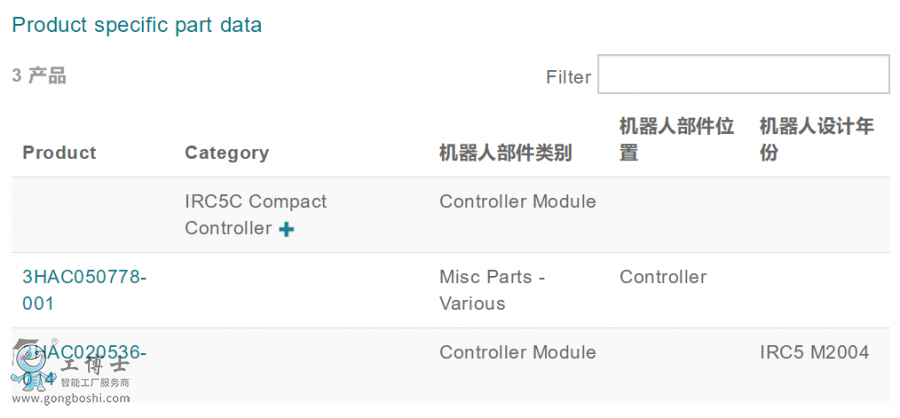
Task: Select the IRC5 M2004 design year cell
Action: tap(814, 352)
